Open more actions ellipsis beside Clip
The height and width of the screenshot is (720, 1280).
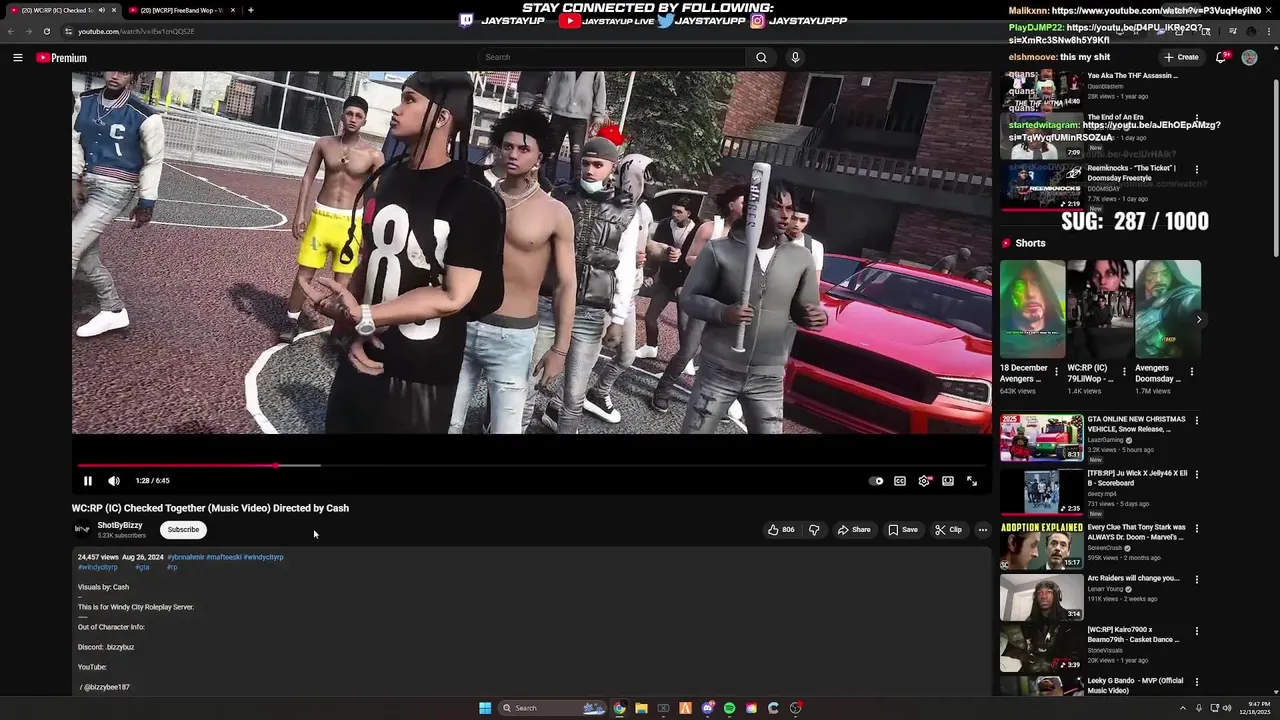tap(983, 530)
